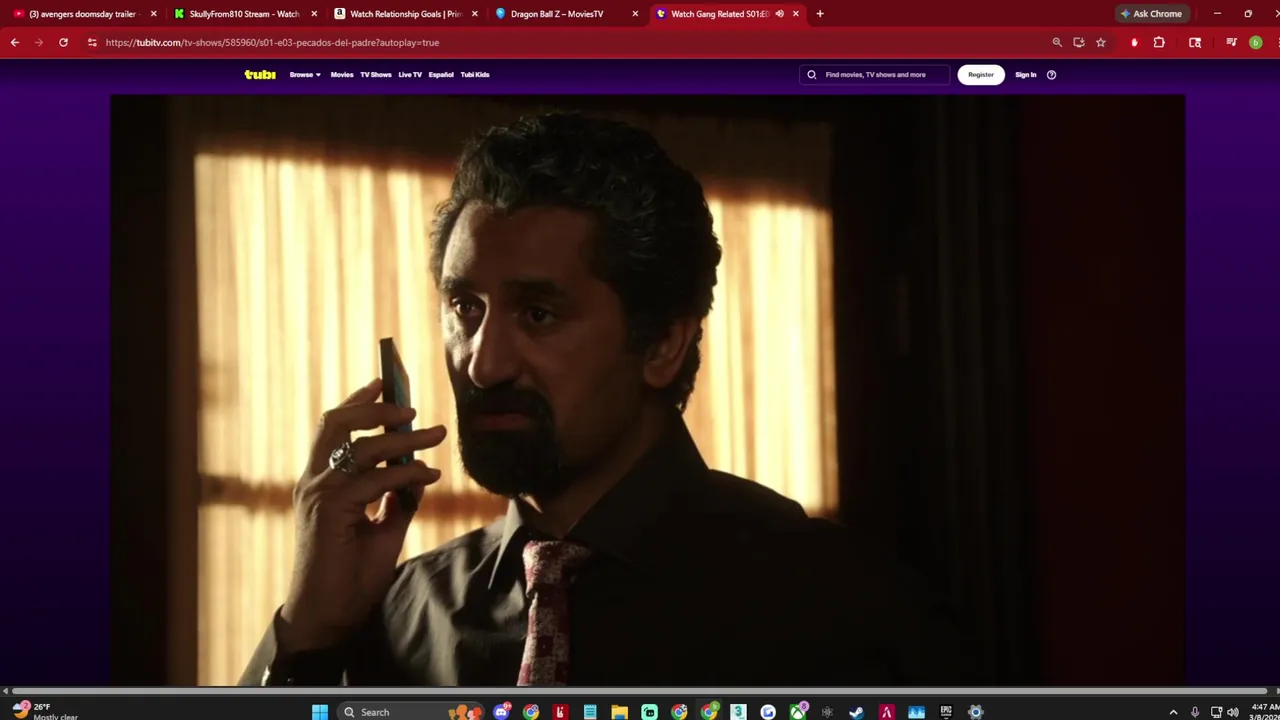Click the Sign In link
Screen dimensions: 1280x720
(x=1026, y=74)
